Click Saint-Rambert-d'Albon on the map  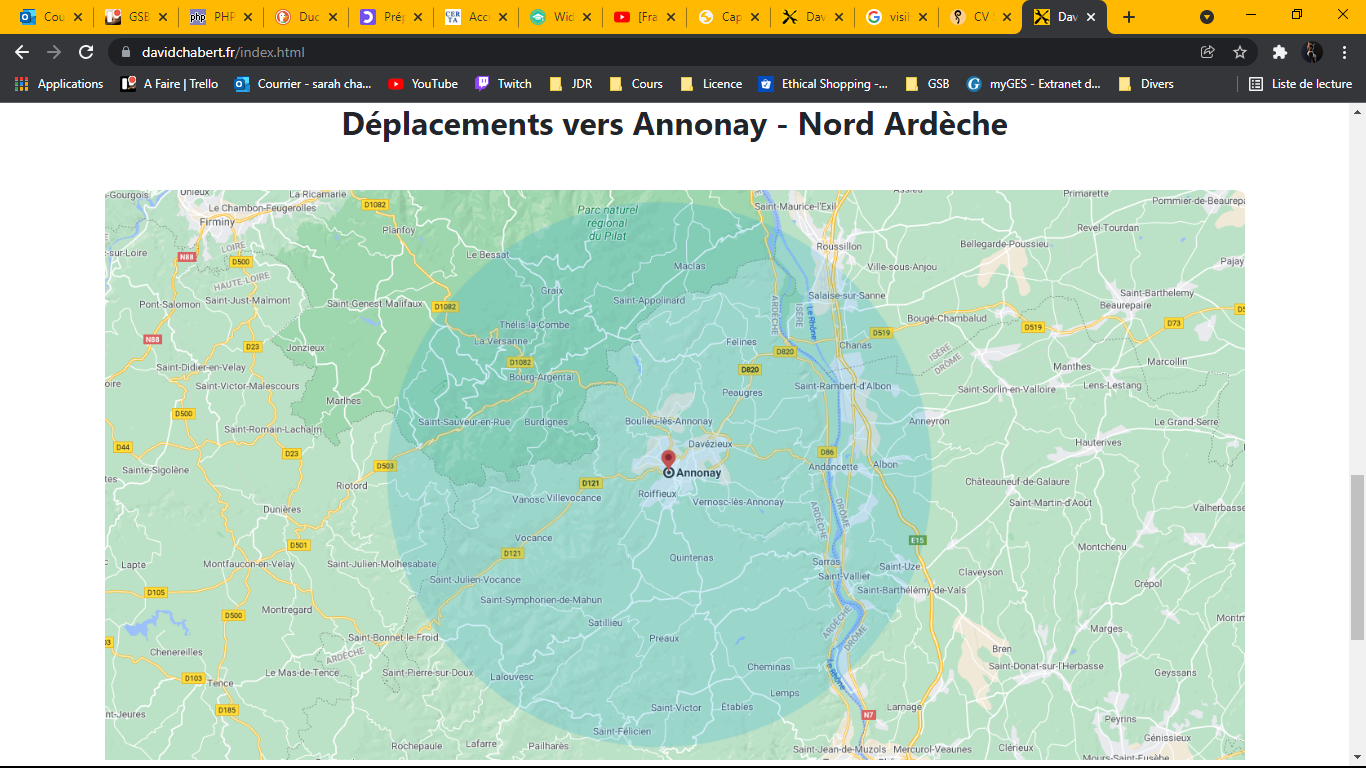tap(843, 386)
